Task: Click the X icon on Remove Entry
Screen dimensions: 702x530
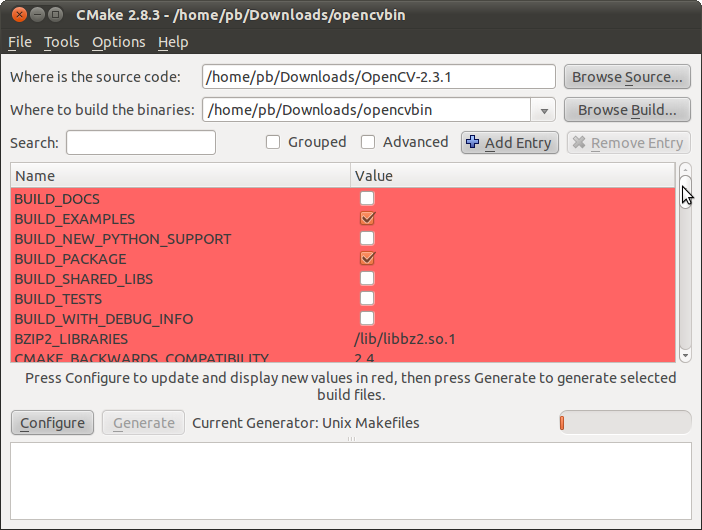Action: [579, 142]
